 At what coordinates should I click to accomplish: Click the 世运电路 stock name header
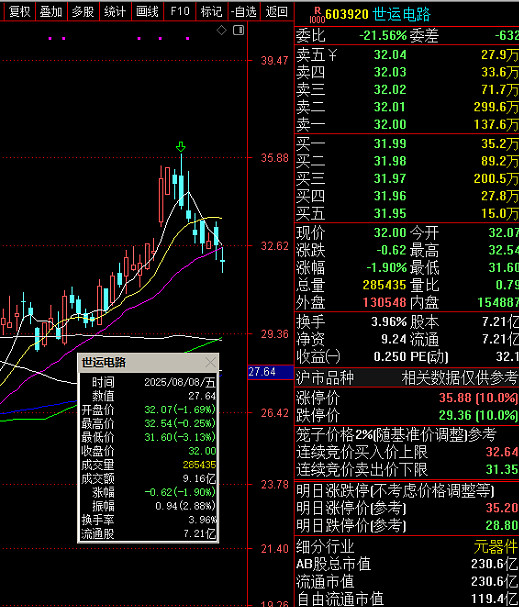tap(402, 15)
